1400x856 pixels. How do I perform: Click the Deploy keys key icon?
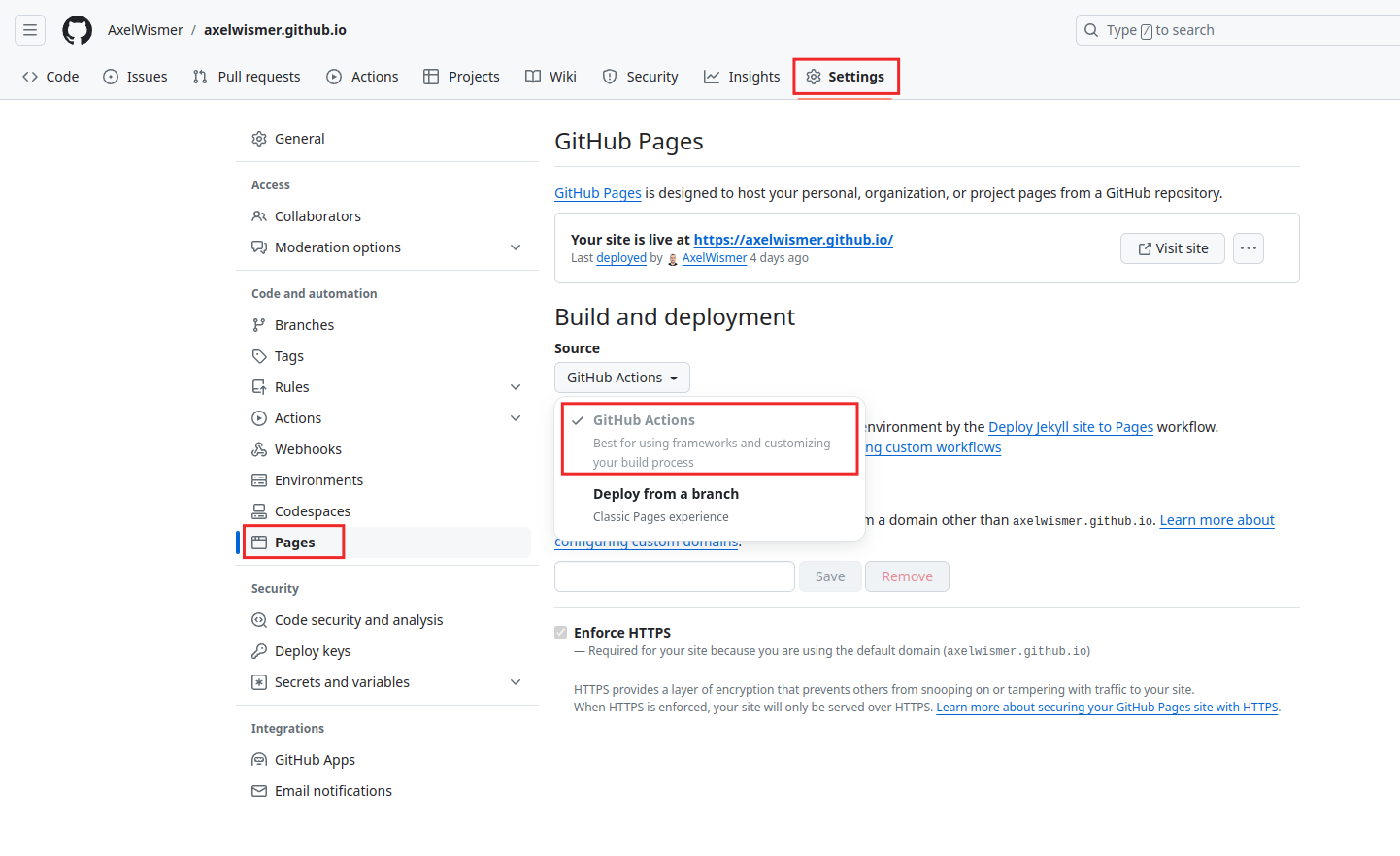(259, 651)
